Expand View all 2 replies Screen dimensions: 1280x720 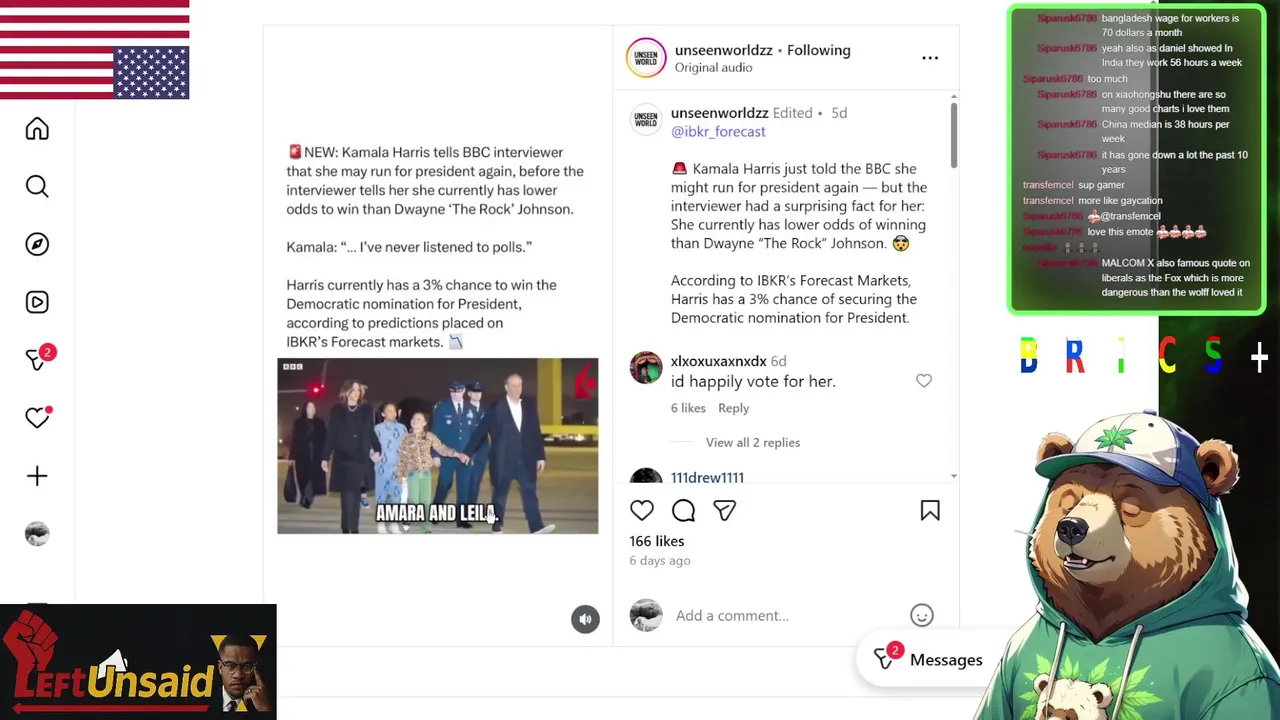753,442
